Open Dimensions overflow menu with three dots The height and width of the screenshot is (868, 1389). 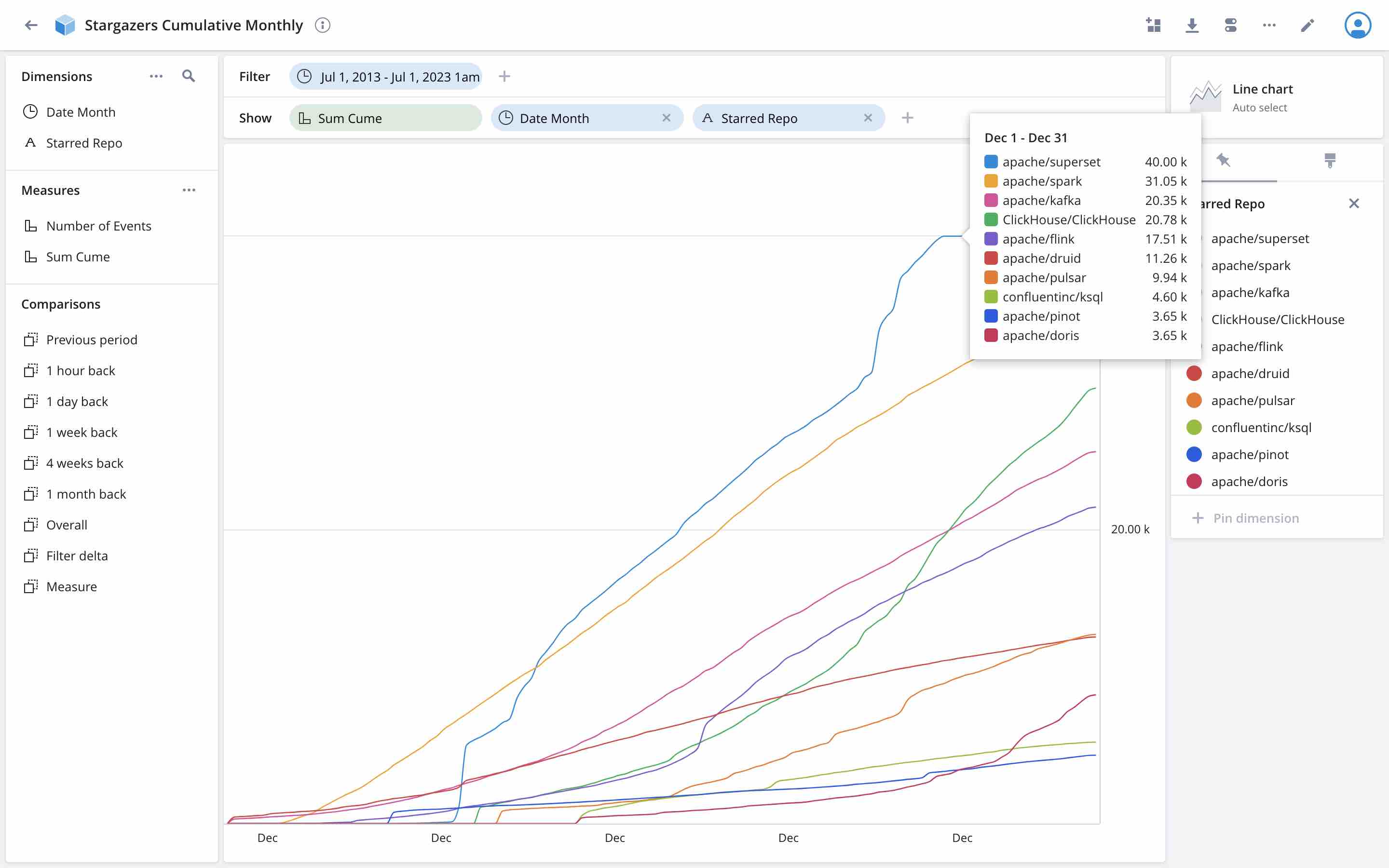pyautogui.click(x=156, y=76)
